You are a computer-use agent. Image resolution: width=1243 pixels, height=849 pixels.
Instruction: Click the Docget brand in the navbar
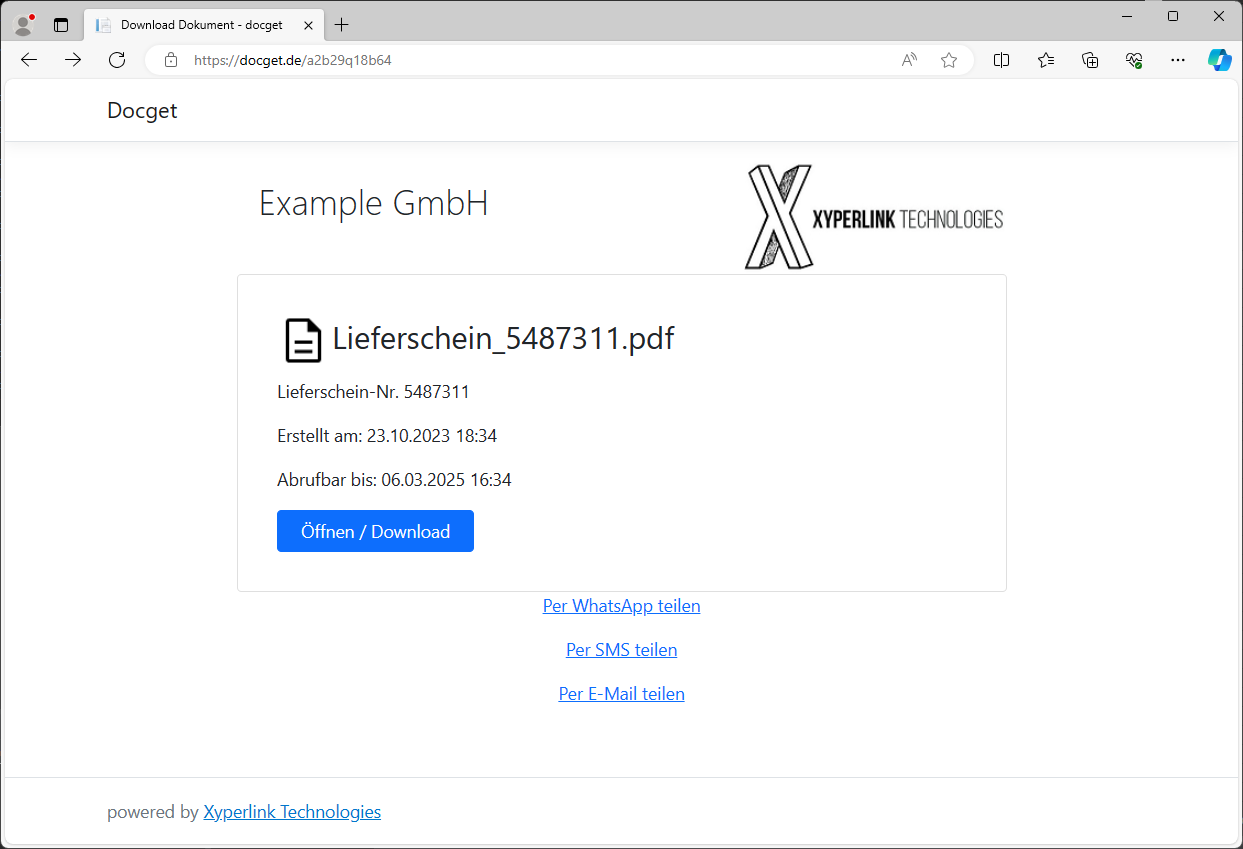(x=142, y=111)
